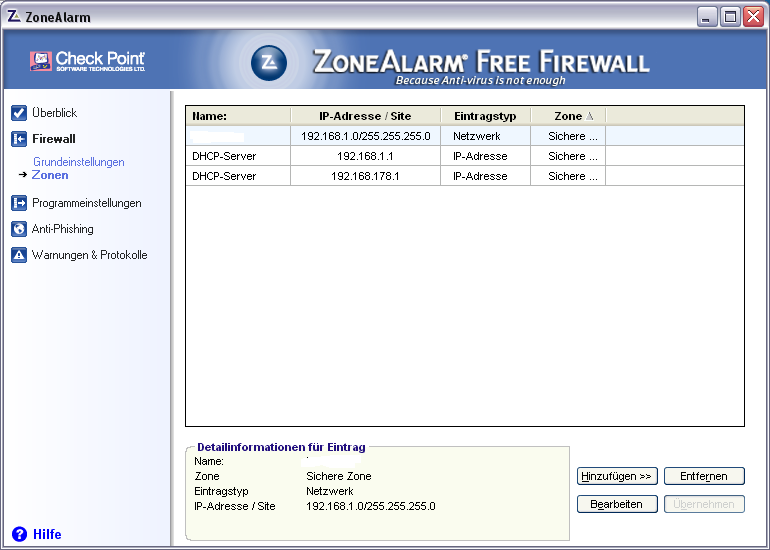Select the DHCP-Server row with 192.168.178.1
770x550 pixels.
465,176
